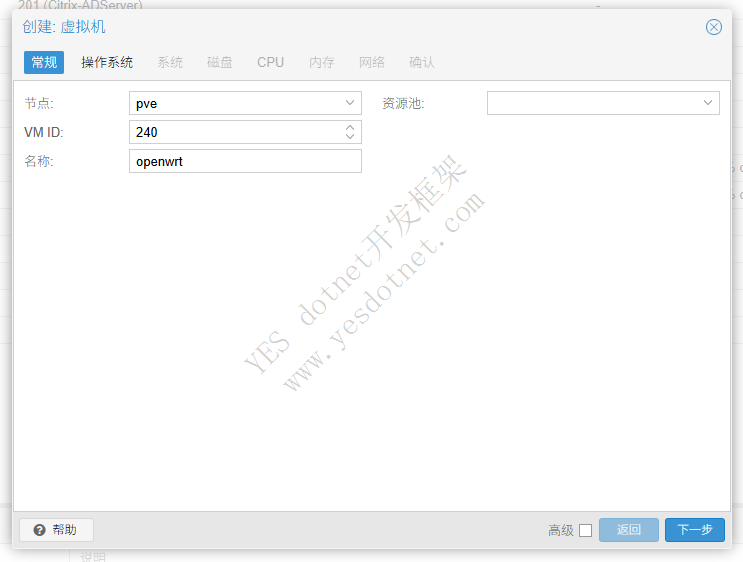Open the 操作系统 tab

pyautogui.click(x=107, y=63)
